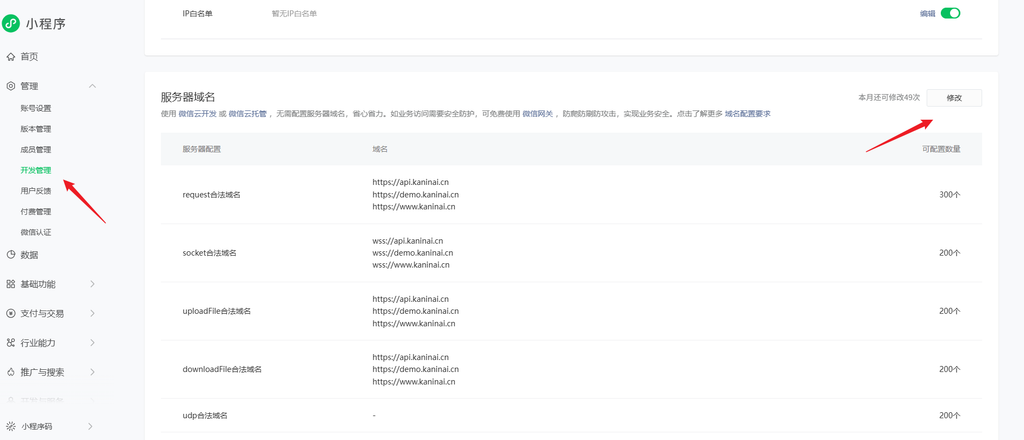Click the 小程序码 sparkle icon
The width and height of the screenshot is (1024, 440).
click(10, 427)
